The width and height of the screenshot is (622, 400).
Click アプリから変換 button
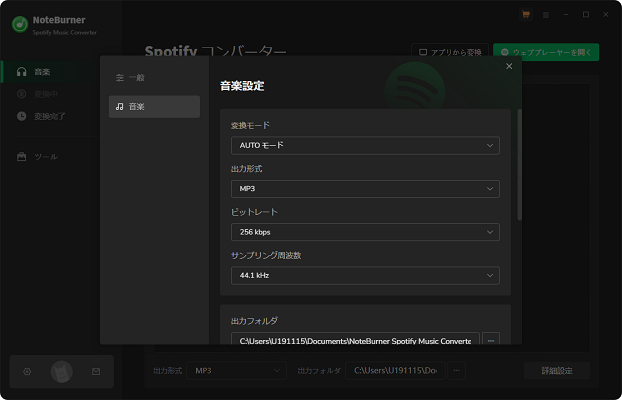coord(450,52)
